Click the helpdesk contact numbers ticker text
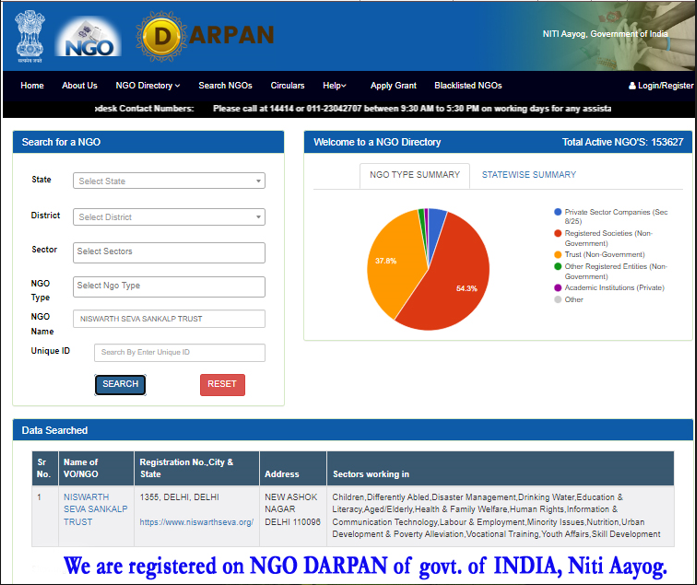The image size is (697, 585). [x=353, y=108]
